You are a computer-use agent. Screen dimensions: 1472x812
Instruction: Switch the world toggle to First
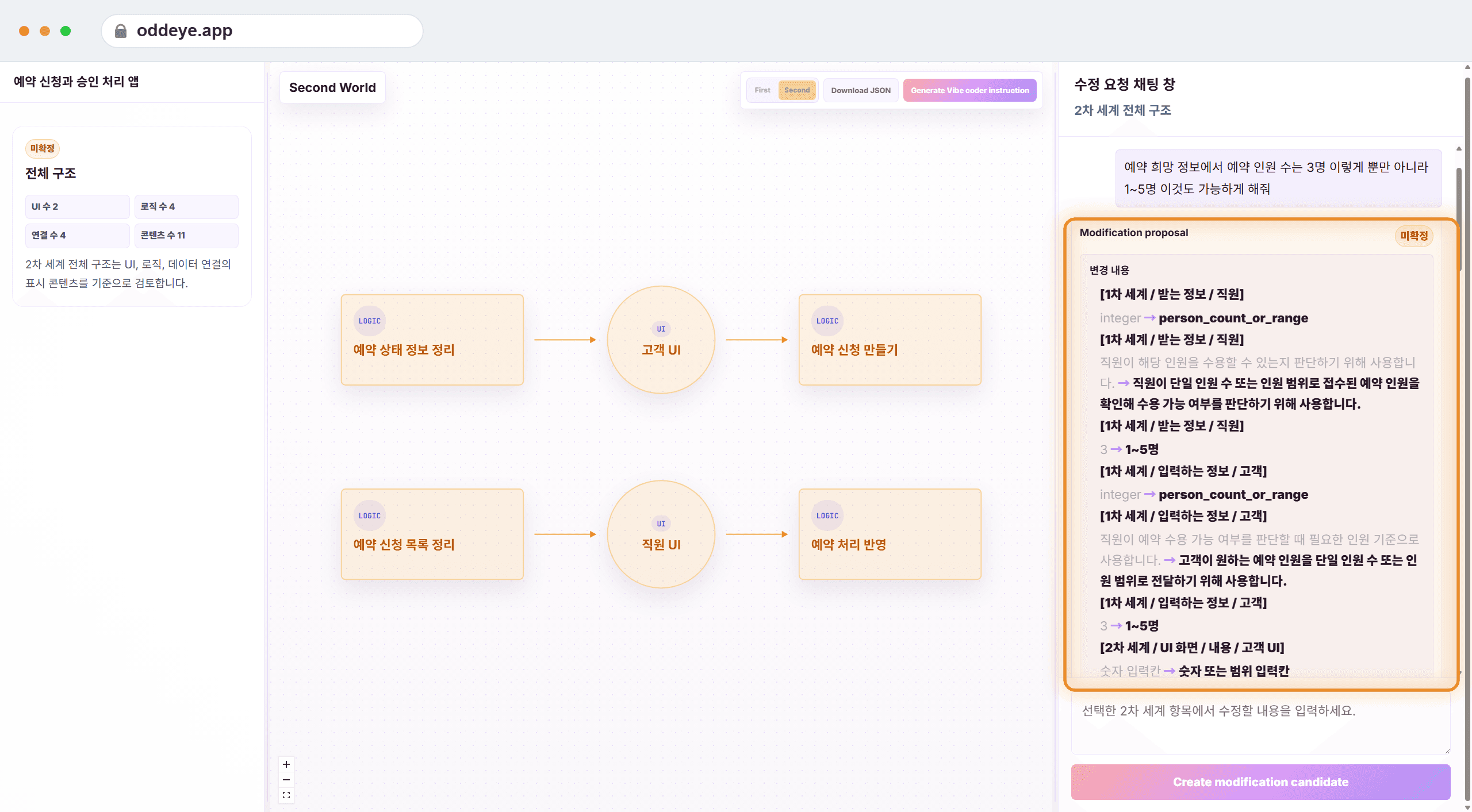point(762,90)
